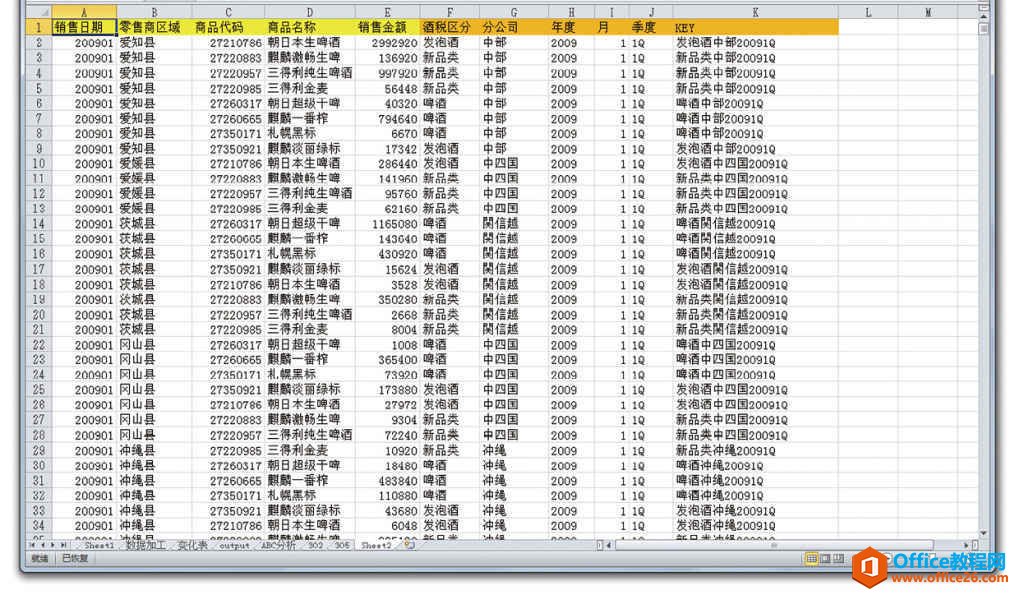Jump to the last sheet tab arrow

(63, 546)
